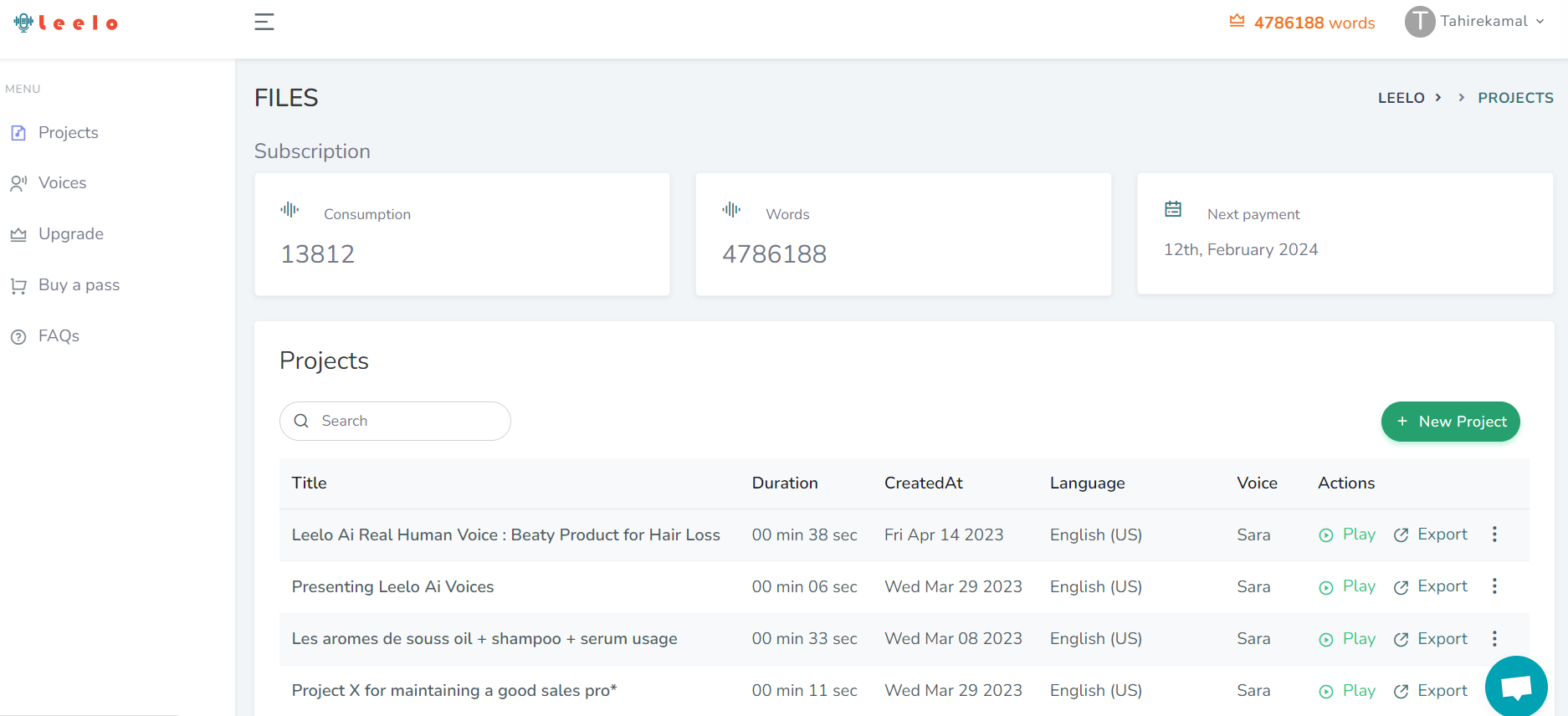
Task: Open more options for Les aromes project
Action: (x=1494, y=638)
